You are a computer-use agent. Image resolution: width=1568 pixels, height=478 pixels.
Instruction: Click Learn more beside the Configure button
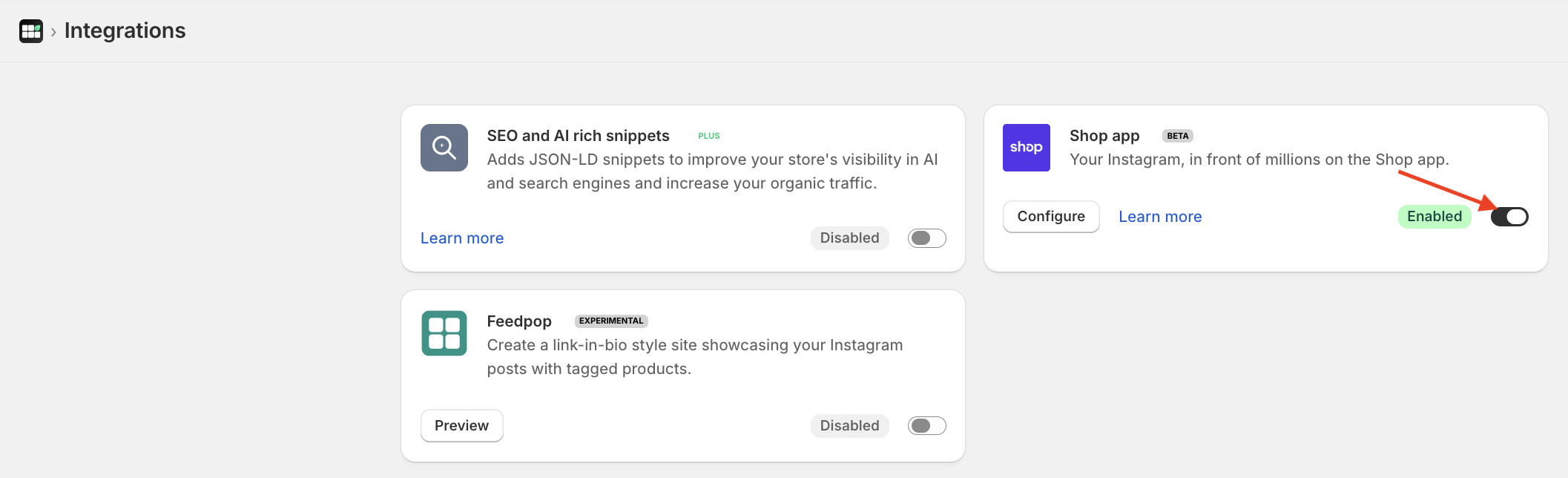click(1159, 216)
